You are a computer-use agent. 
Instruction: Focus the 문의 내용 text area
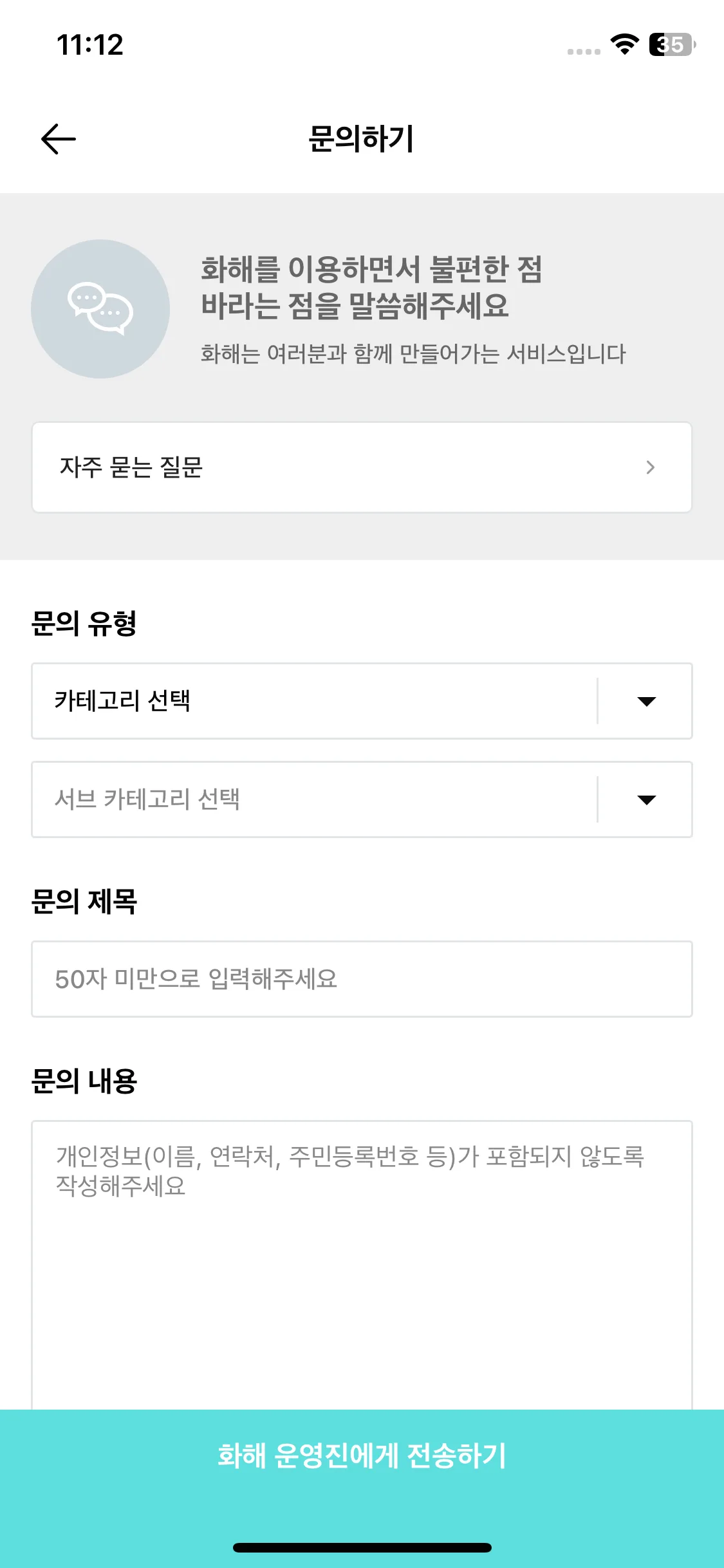click(362, 1265)
